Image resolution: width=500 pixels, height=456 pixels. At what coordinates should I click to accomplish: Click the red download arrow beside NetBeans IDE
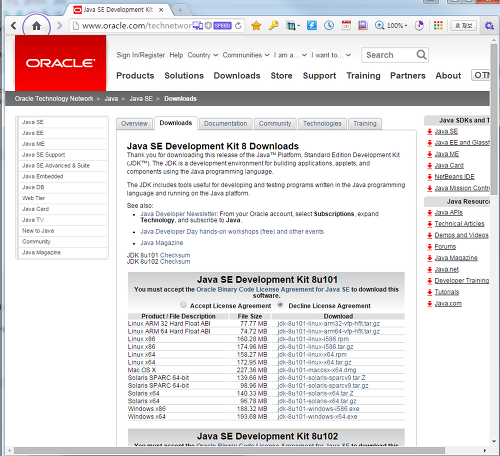[x=430, y=177]
